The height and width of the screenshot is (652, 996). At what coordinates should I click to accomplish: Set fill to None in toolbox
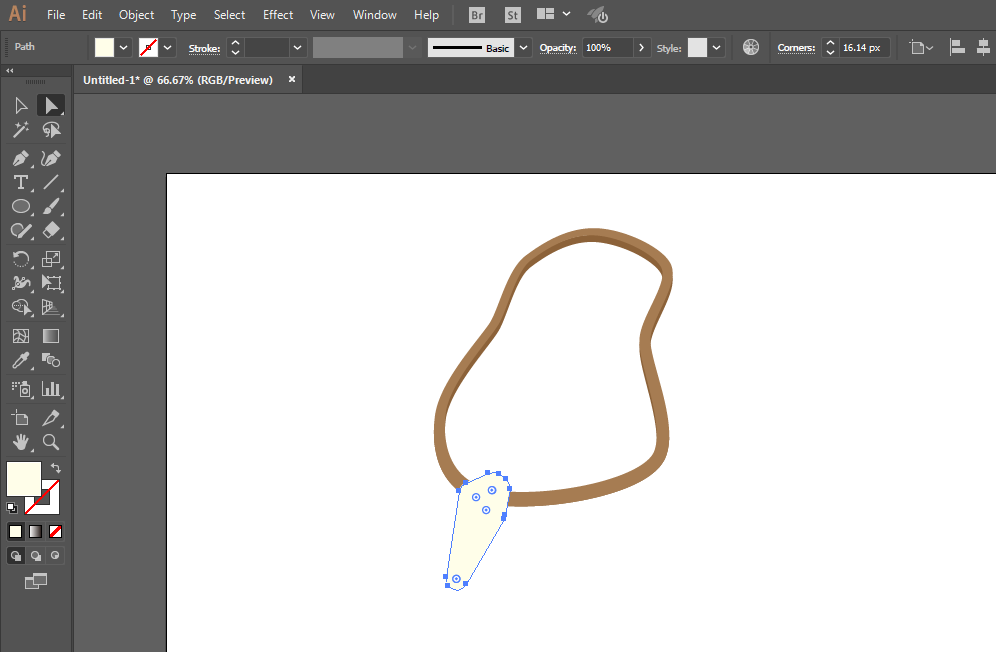coord(55,531)
